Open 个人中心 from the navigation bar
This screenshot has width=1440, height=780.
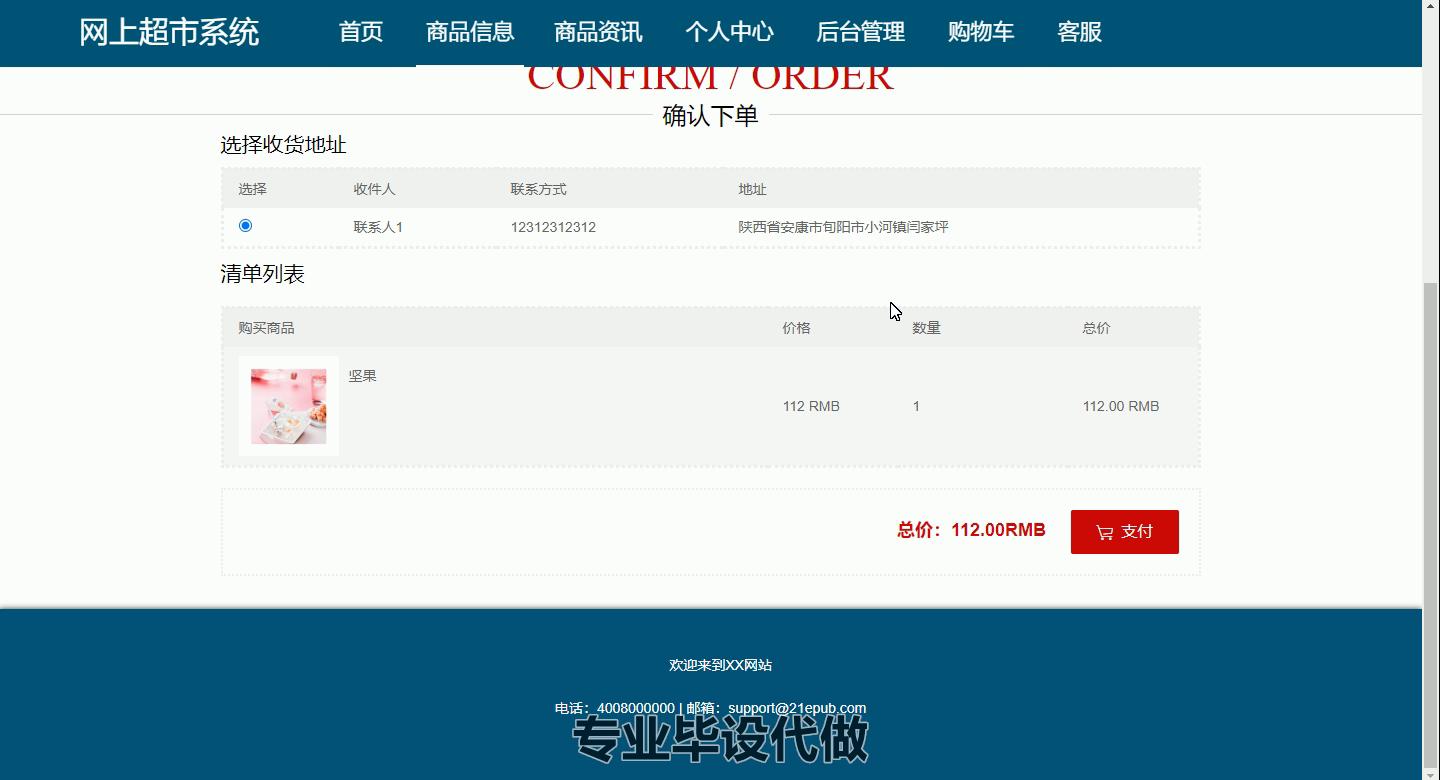[729, 32]
